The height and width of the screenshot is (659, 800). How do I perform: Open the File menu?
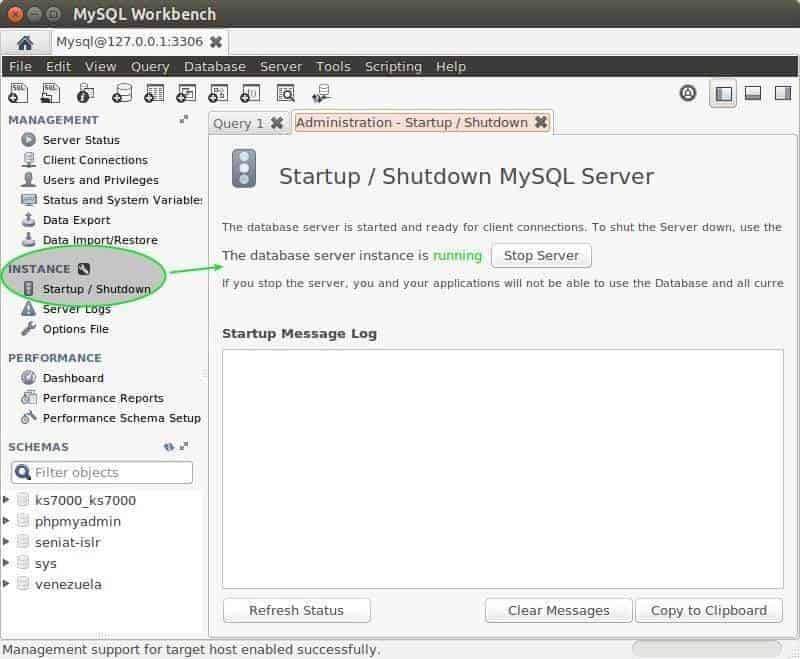[x=20, y=66]
